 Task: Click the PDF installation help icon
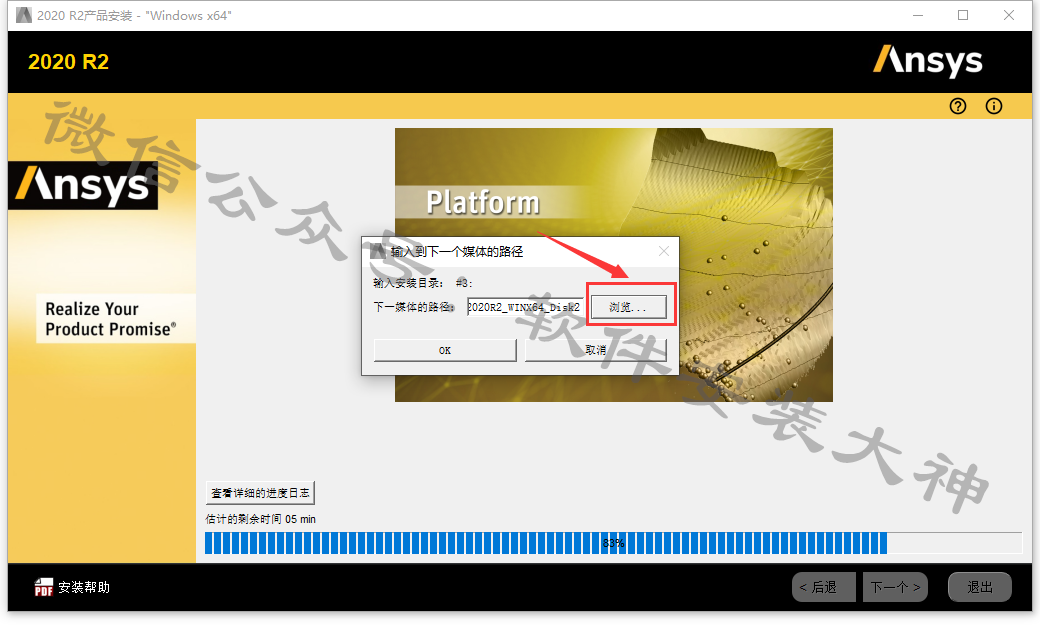click(x=44, y=587)
